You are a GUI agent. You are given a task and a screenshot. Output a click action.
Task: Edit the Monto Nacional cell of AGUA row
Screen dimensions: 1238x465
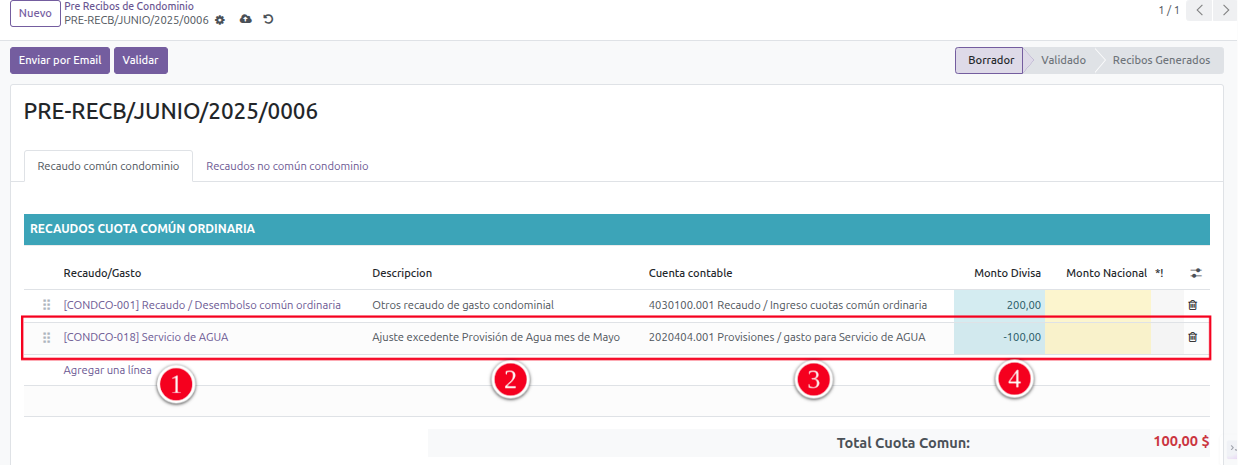point(1097,338)
